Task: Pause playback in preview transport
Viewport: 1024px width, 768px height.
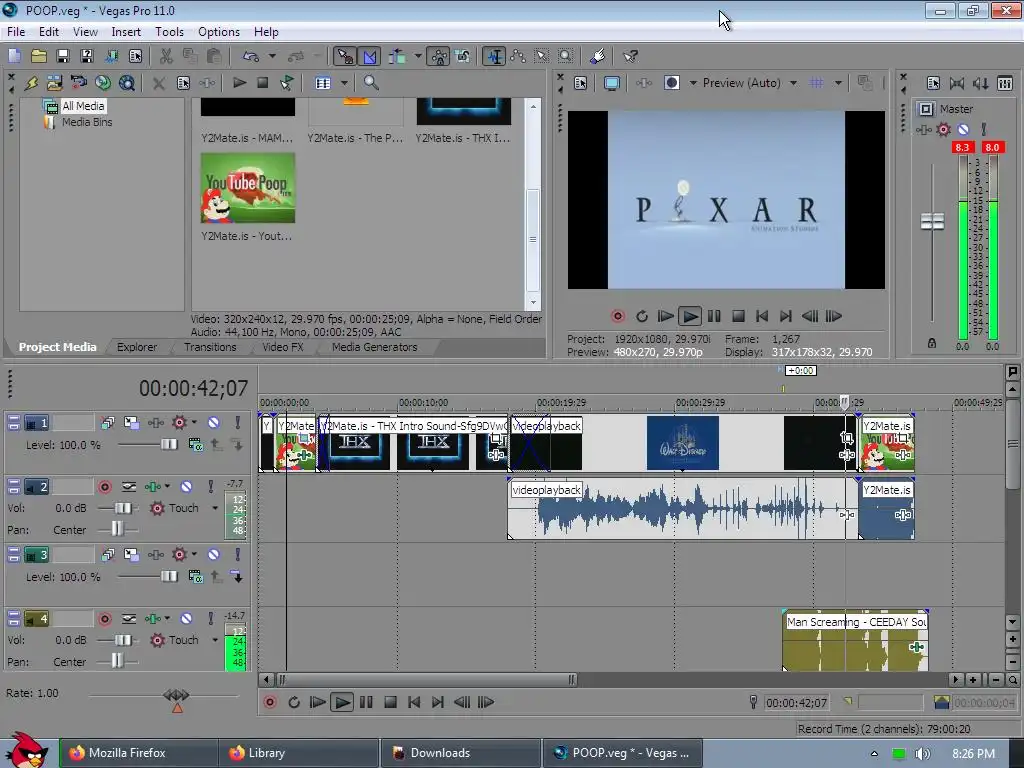Action: [x=714, y=316]
